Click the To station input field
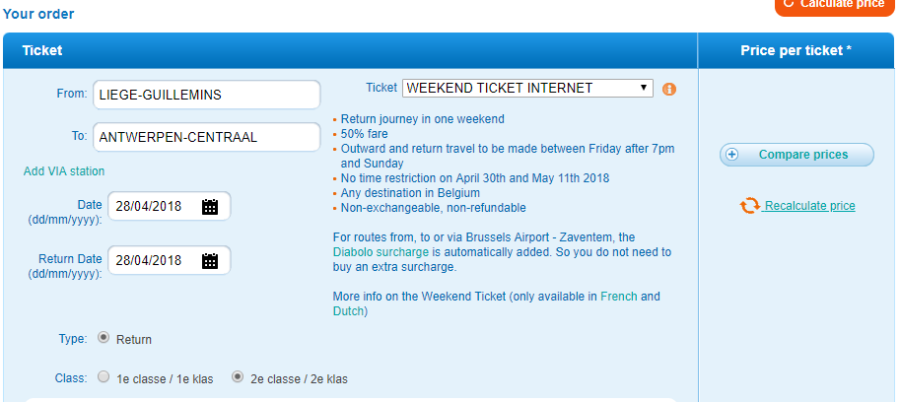The width and height of the screenshot is (900, 402). coord(206,137)
